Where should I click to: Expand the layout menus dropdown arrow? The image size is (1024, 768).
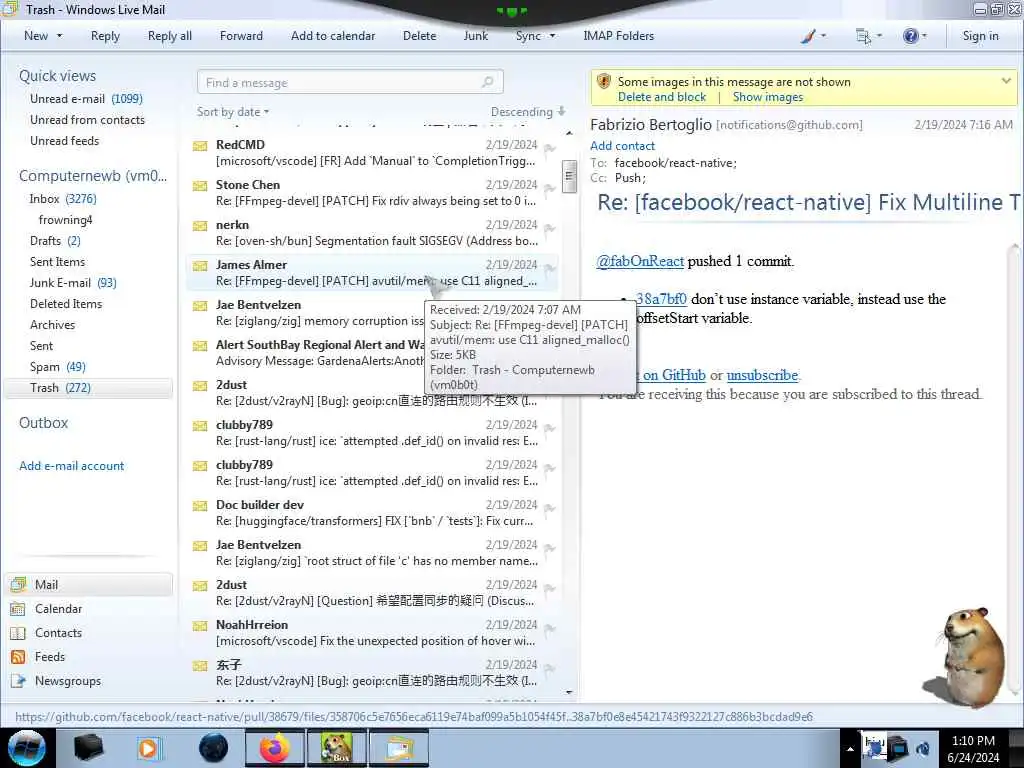pyautogui.click(x=879, y=36)
